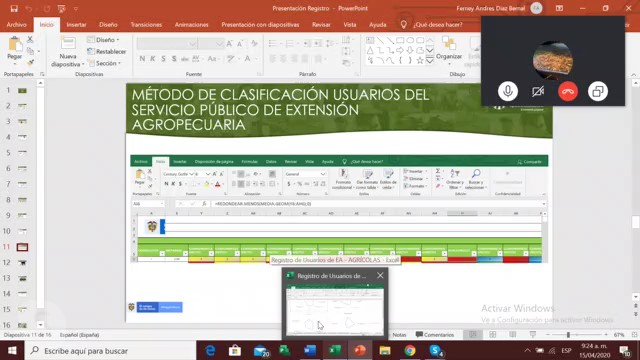Open the Diseño ribbon tab

[x=108, y=24]
